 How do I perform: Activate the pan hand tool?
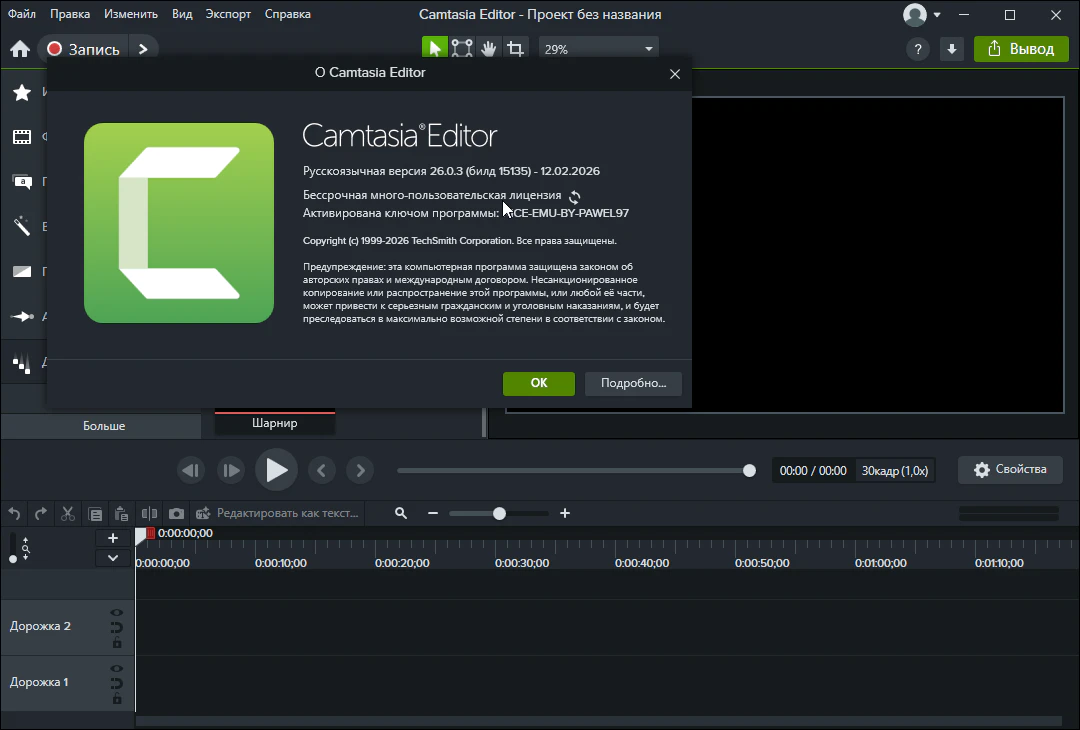[x=489, y=48]
